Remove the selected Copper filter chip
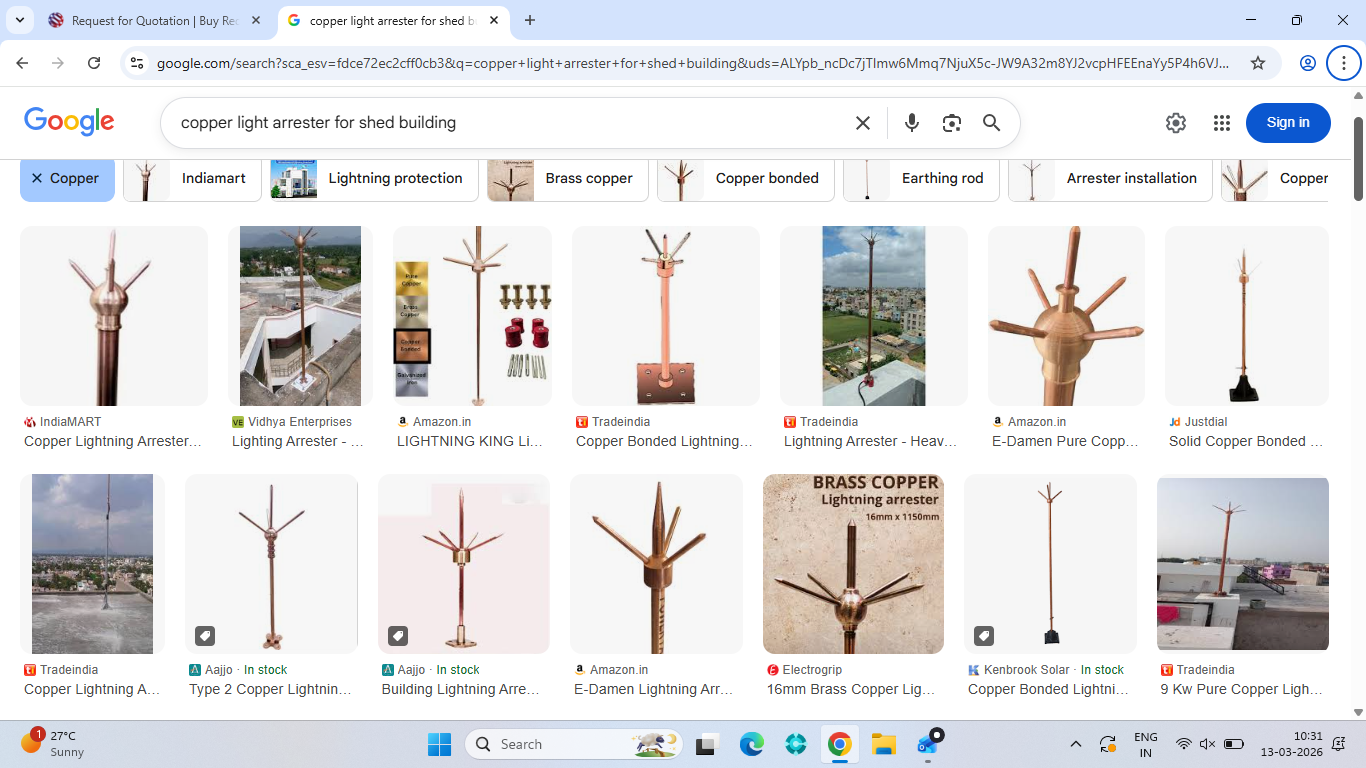The height and width of the screenshot is (768, 1366). tap(37, 178)
